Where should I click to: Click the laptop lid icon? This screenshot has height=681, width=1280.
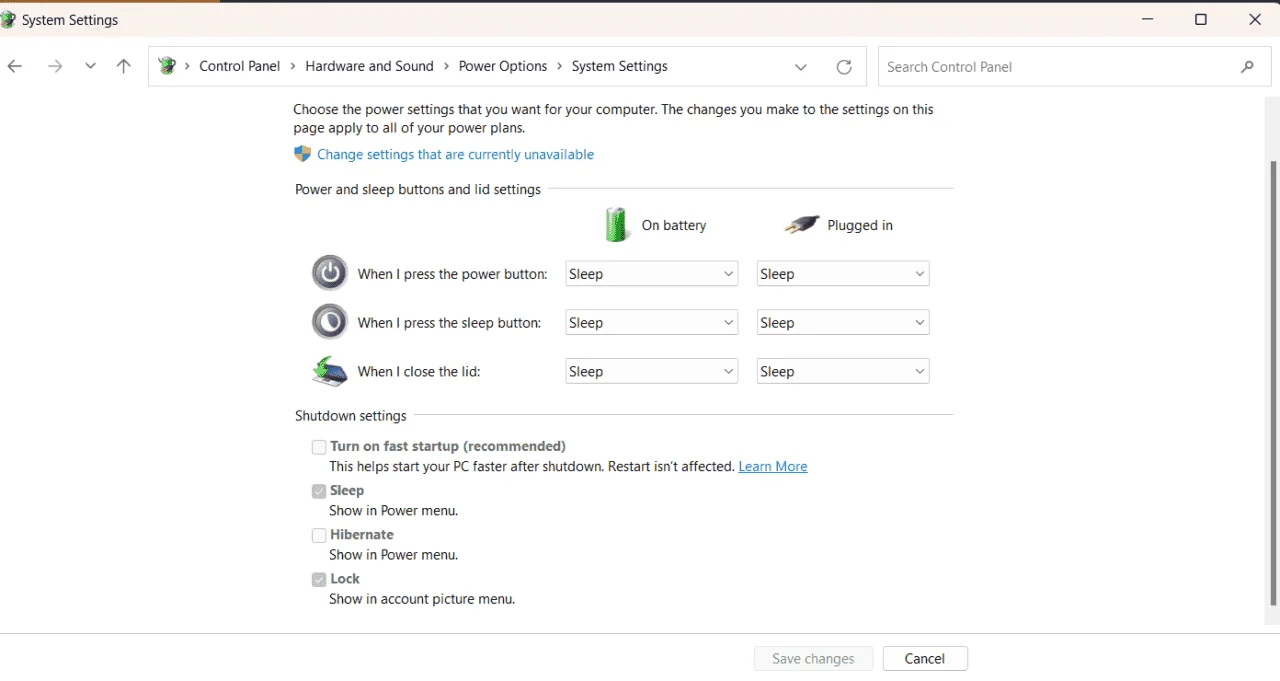click(330, 371)
